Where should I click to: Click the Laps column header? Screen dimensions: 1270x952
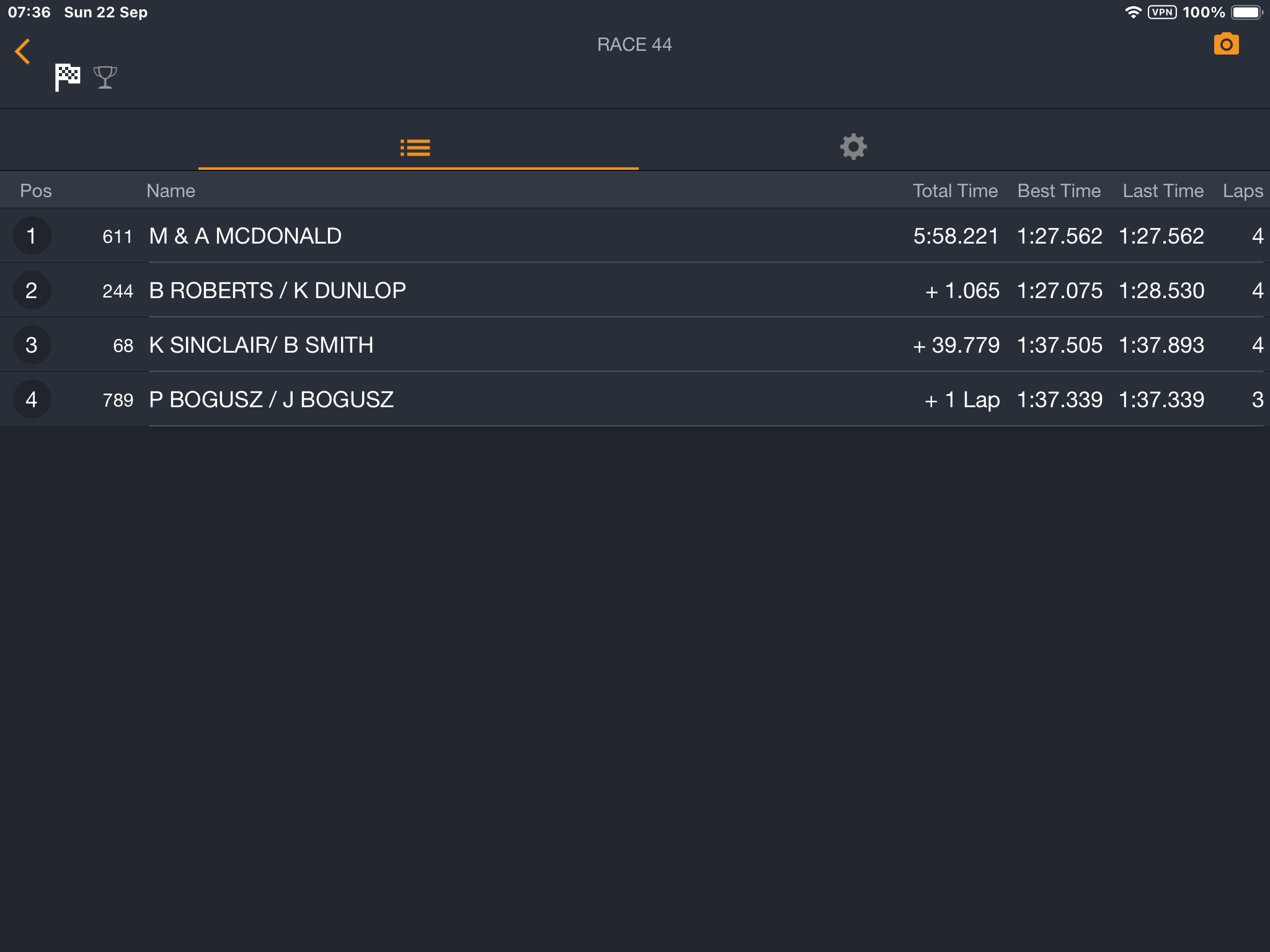[x=1243, y=192]
